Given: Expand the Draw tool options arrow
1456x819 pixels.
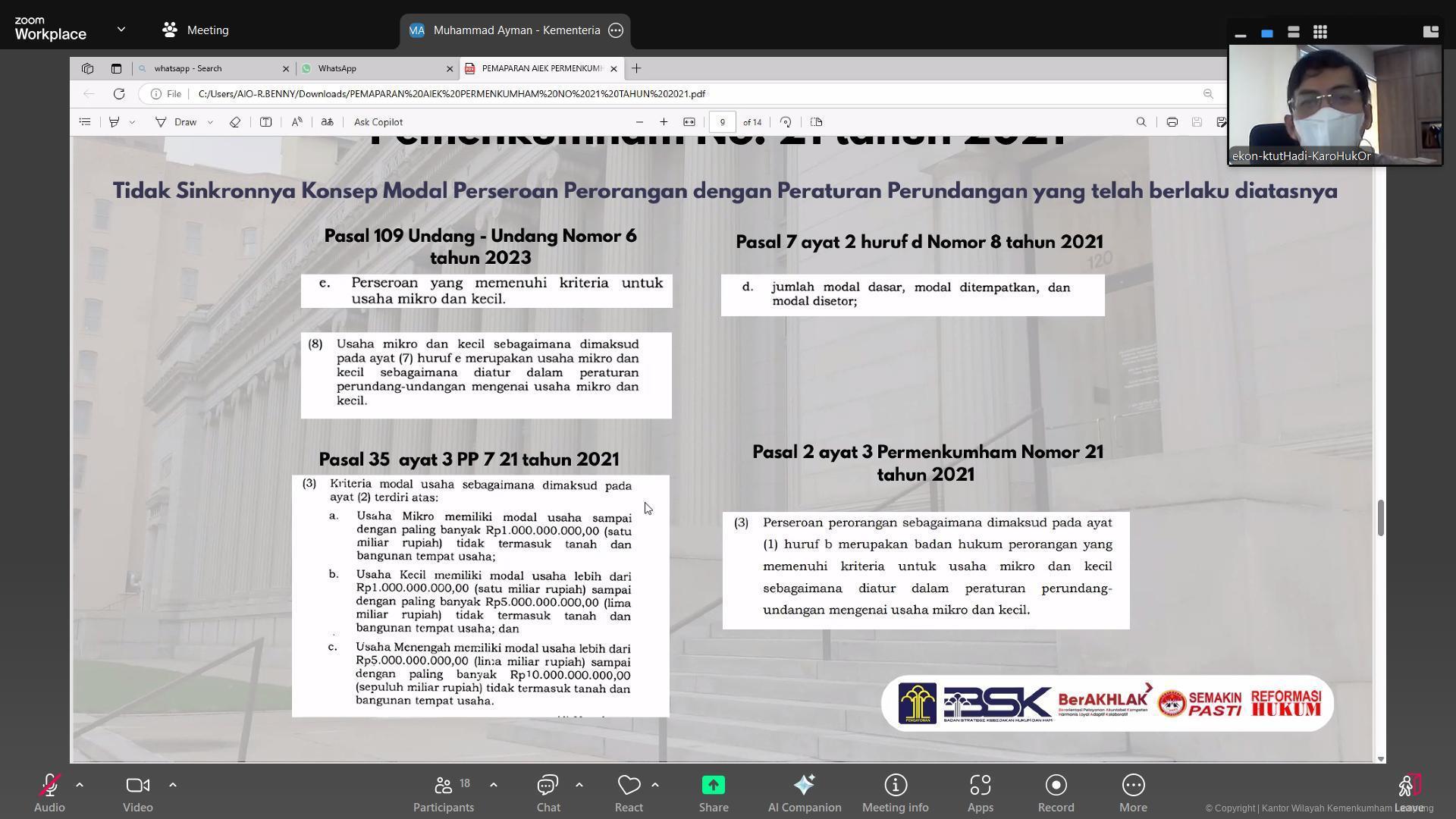Looking at the screenshot, I should (210, 122).
